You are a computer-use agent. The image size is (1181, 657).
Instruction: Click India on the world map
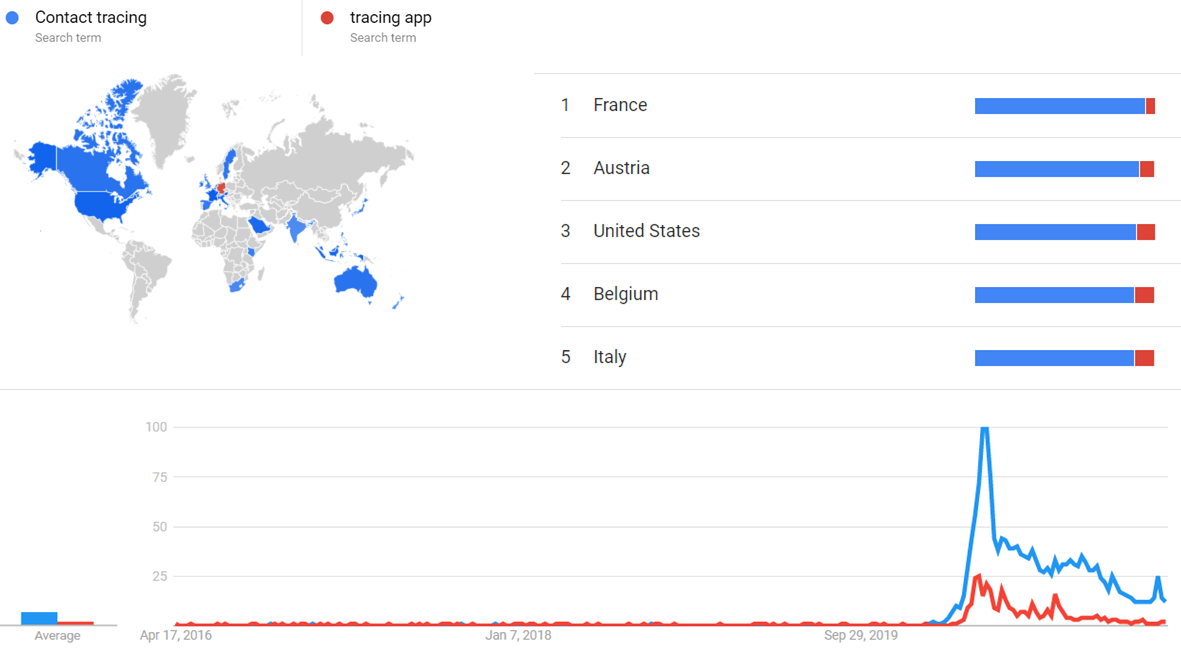click(x=297, y=229)
